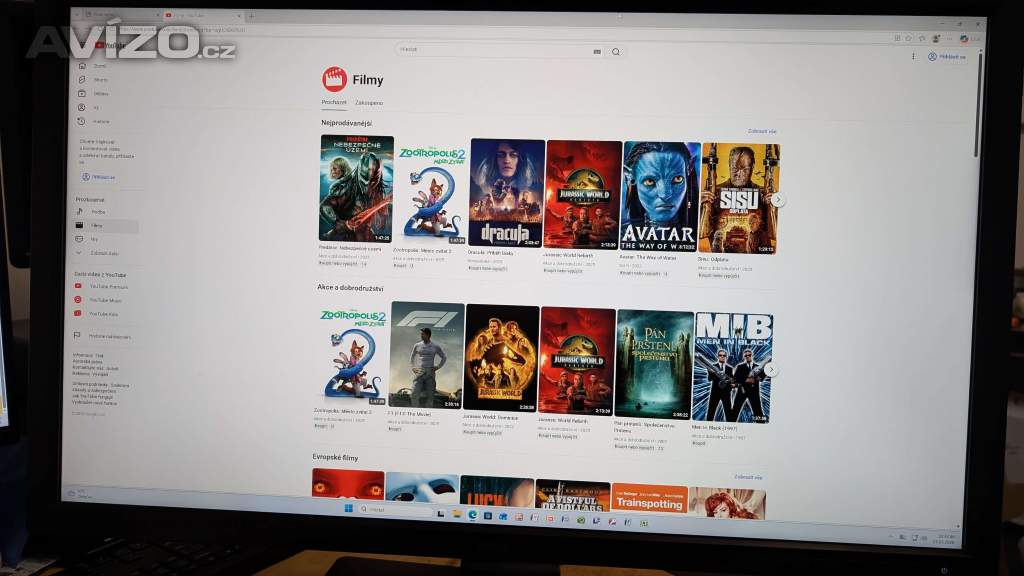This screenshot has height=576, width=1024.
Task: Click the magnifier search button
Action: [x=616, y=52]
